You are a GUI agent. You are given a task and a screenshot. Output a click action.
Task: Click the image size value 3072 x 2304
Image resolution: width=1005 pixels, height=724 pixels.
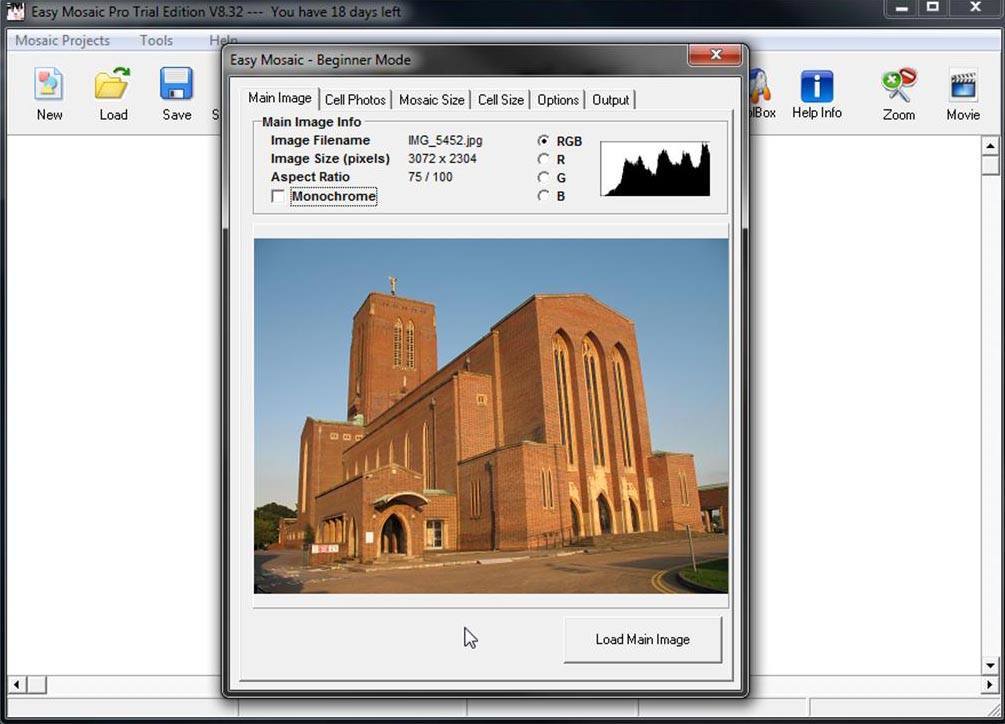(442, 158)
